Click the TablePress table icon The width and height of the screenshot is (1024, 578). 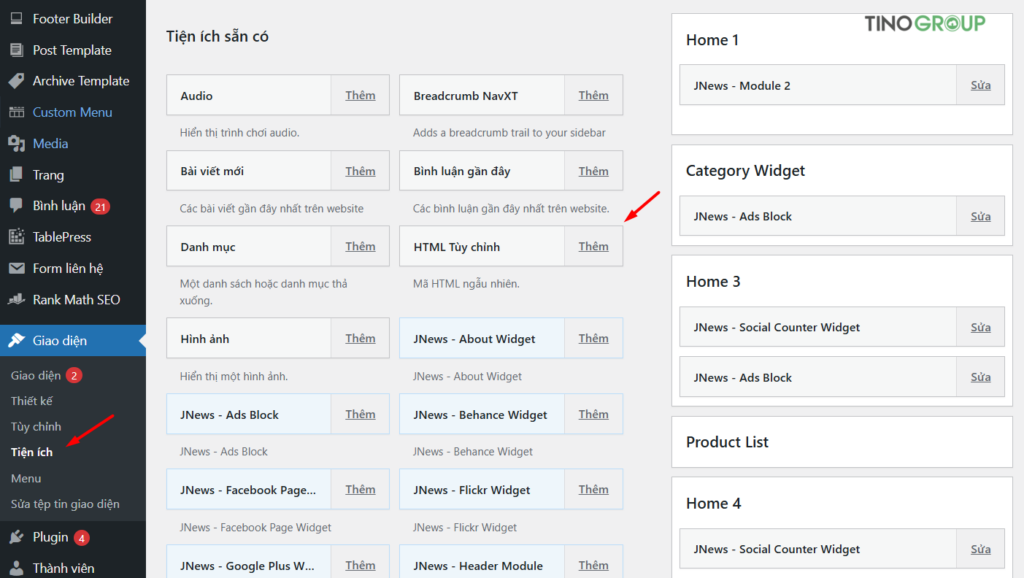[16, 236]
